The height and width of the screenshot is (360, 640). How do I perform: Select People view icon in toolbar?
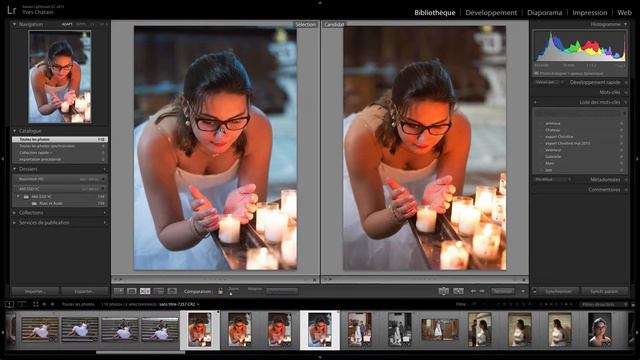click(172, 291)
